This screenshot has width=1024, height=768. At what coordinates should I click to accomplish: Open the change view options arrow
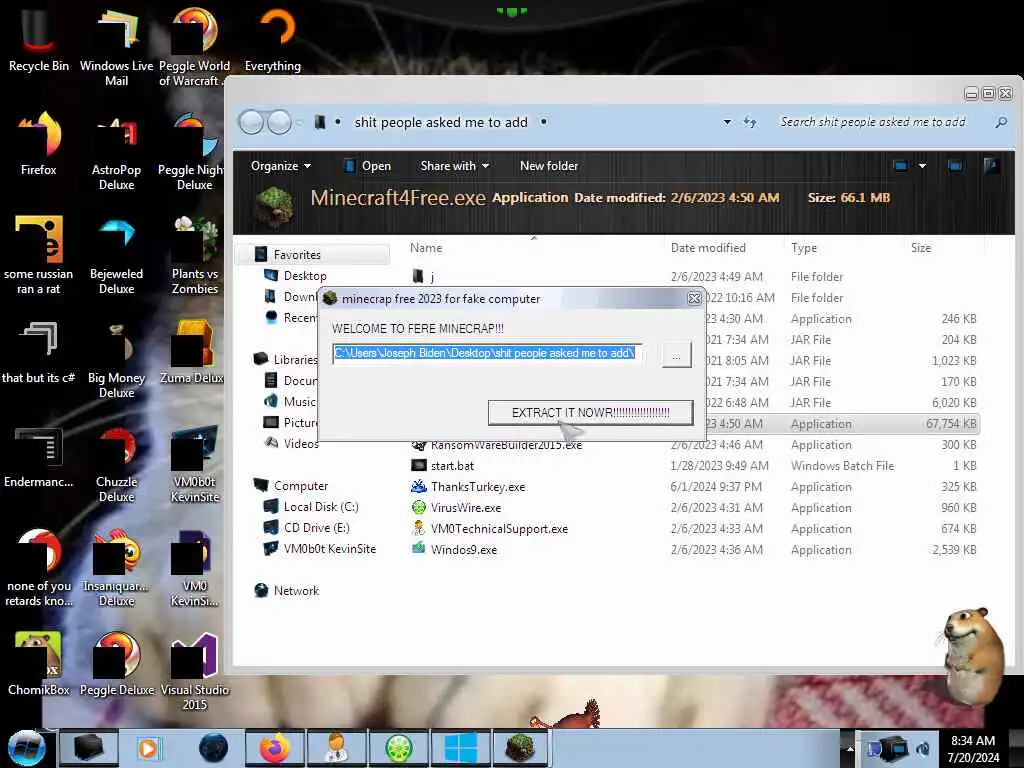pyautogui.click(x=922, y=166)
